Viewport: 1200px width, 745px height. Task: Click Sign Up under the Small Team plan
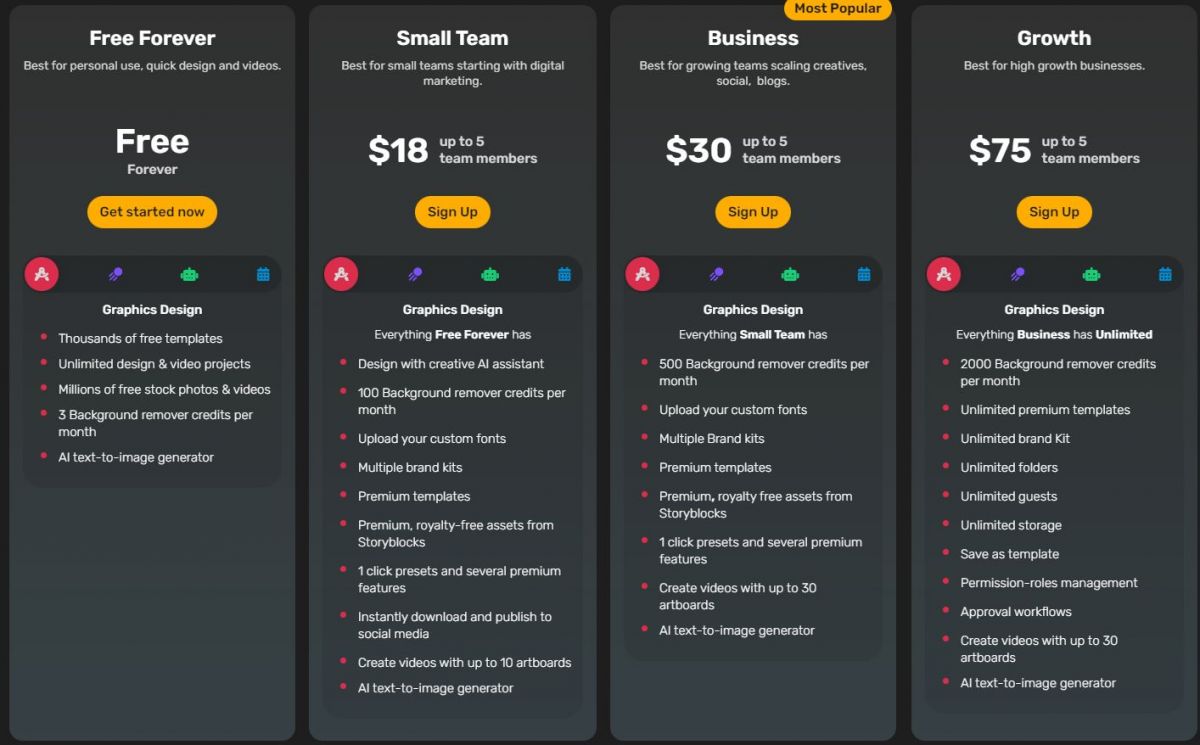click(x=452, y=211)
